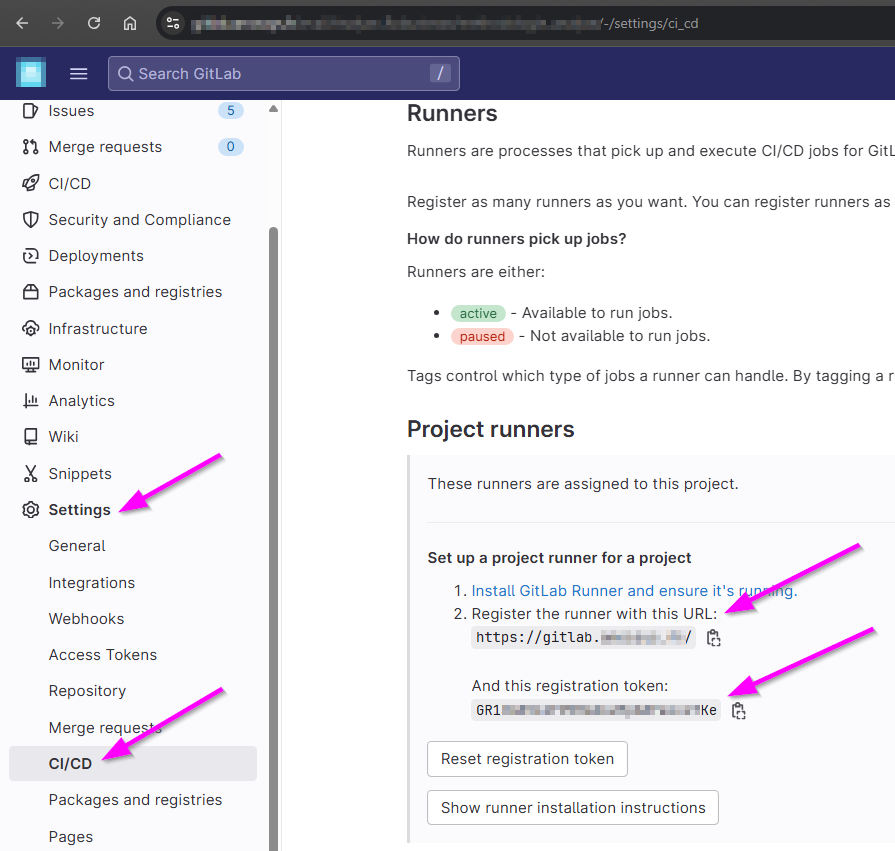Open the Monitor sidebar icon
Viewport: 895px width, 851px height.
(28, 364)
